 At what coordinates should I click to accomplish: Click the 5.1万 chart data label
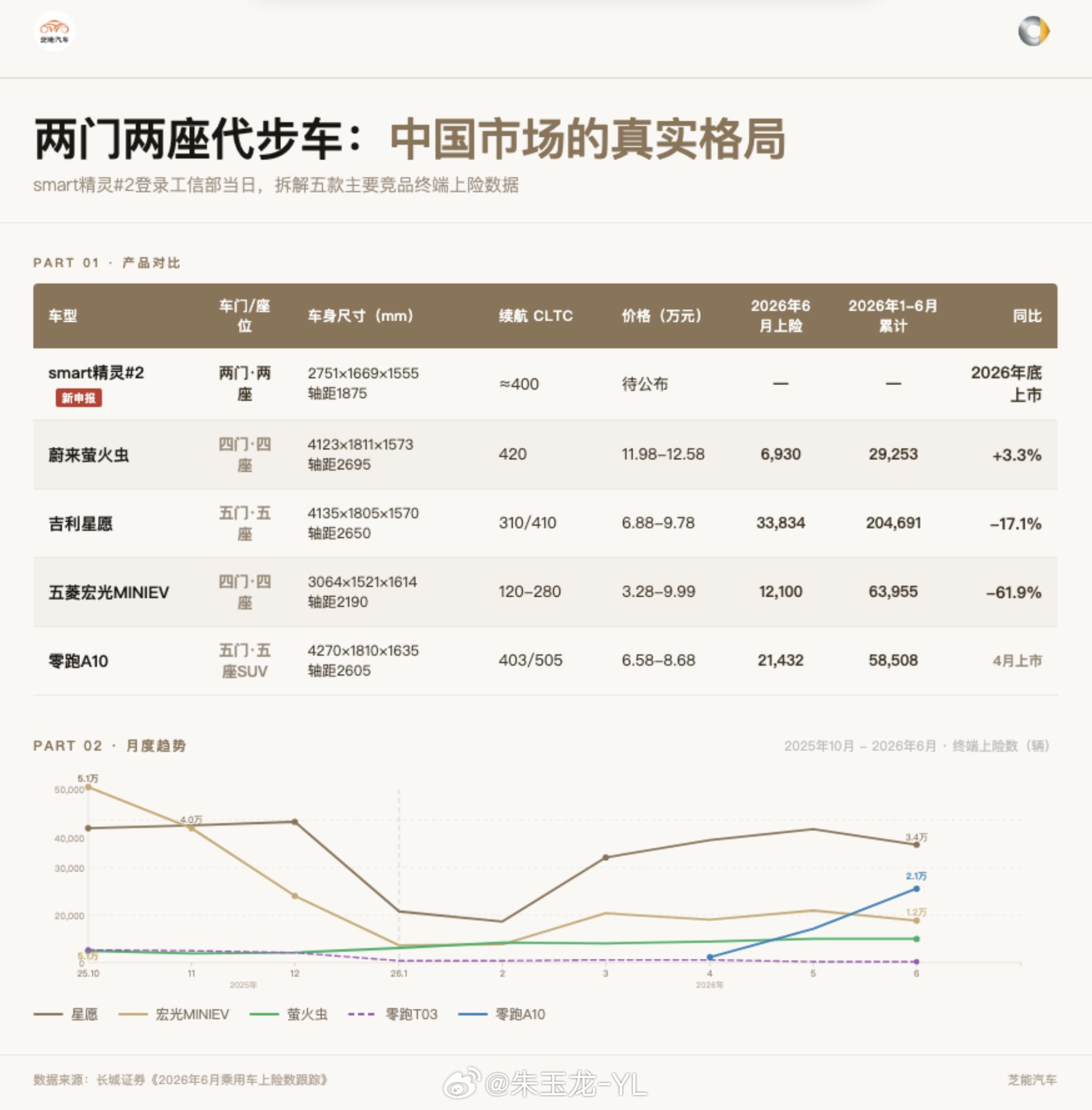point(88,779)
